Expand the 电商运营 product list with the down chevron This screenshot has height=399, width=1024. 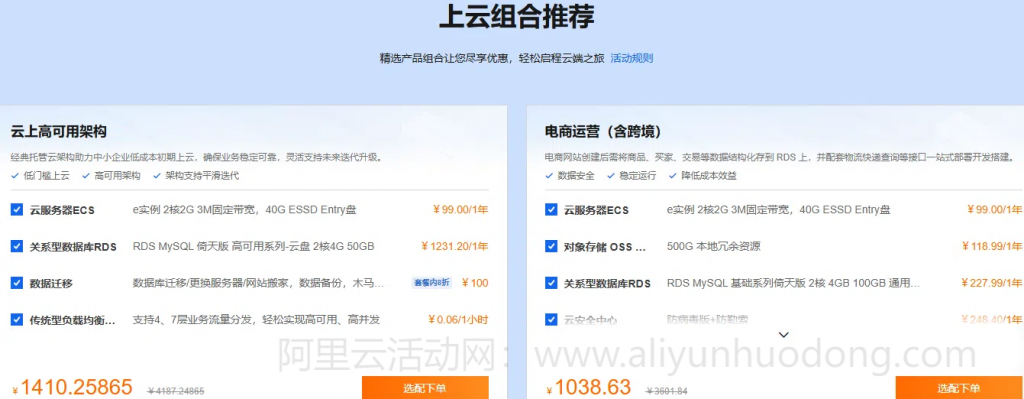(x=784, y=334)
